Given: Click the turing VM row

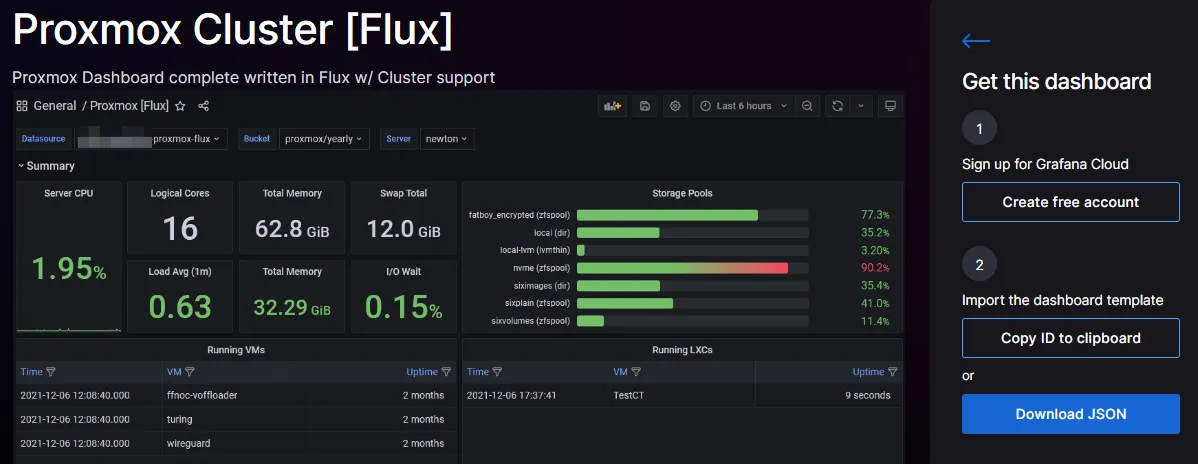Looking at the screenshot, I should pyautogui.click(x=236, y=420).
